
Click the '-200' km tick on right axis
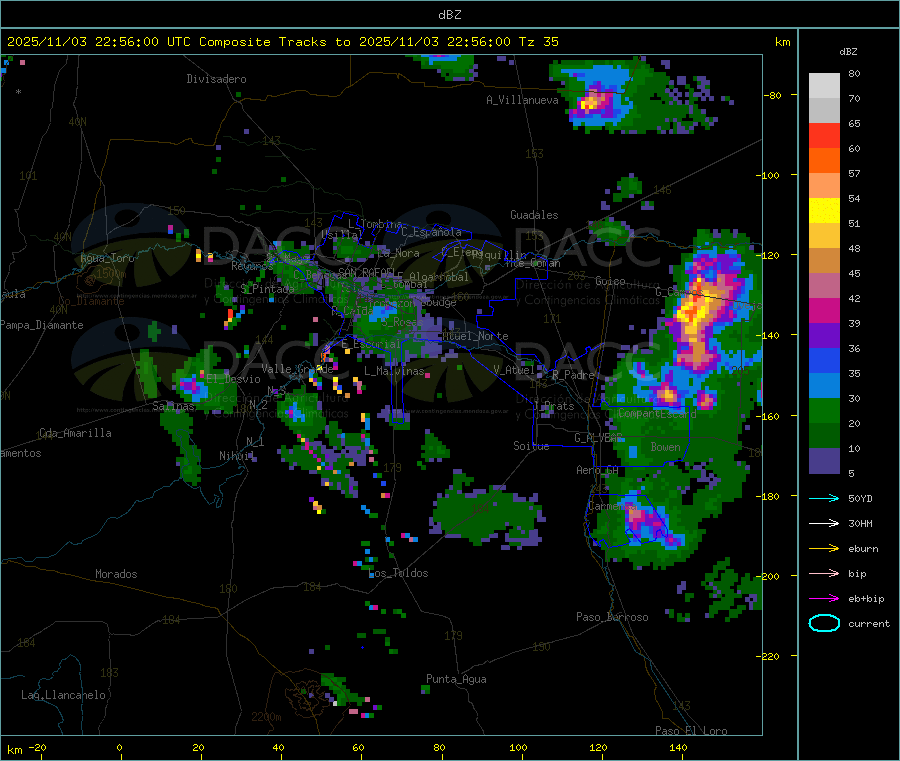pyautogui.click(x=768, y=576)
